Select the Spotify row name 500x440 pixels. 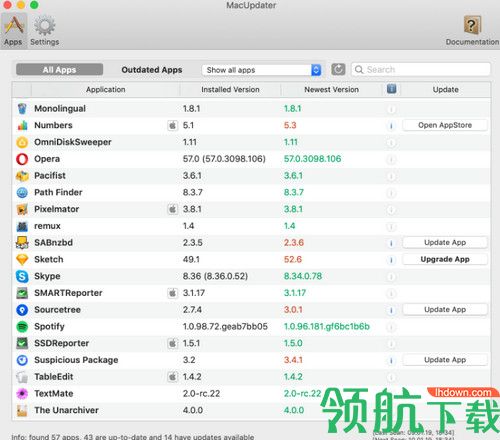(x=49, y=327)
